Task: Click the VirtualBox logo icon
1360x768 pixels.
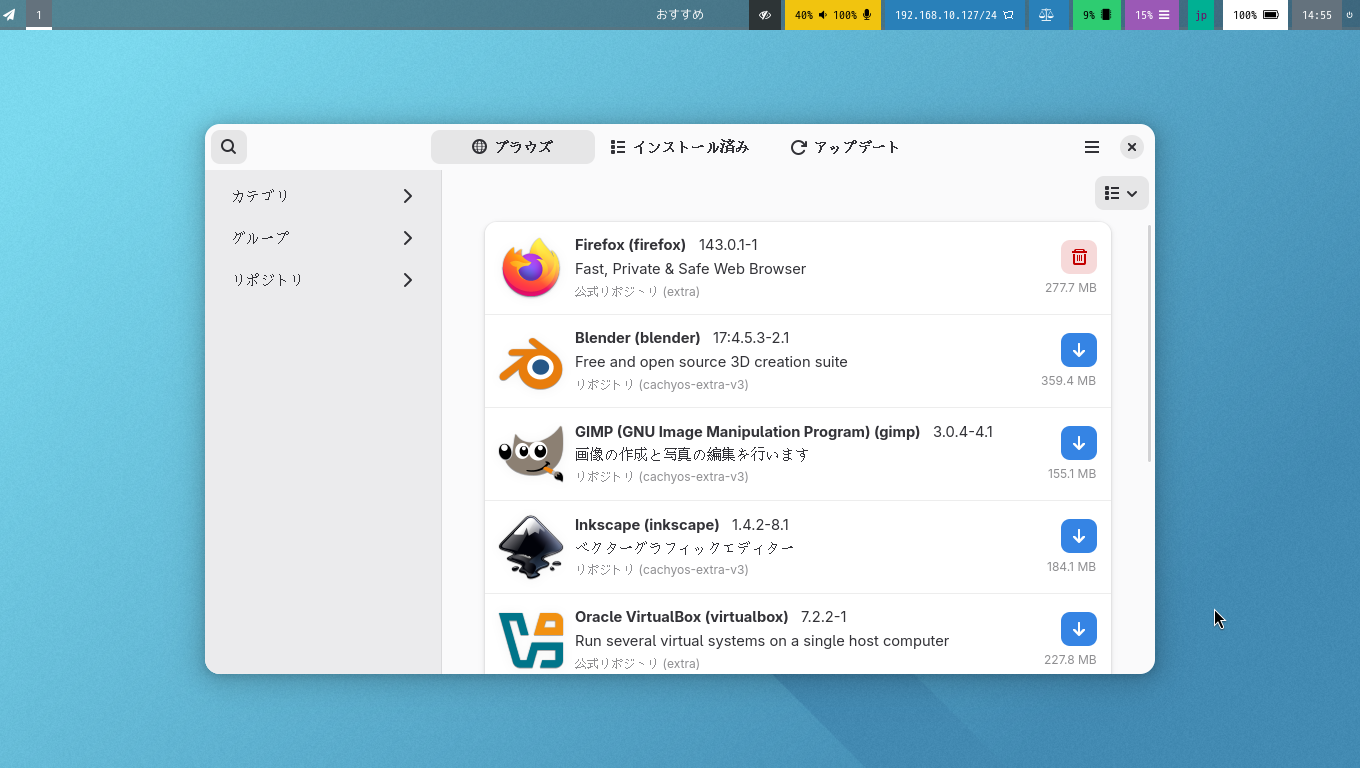Action: coord(531,640)
